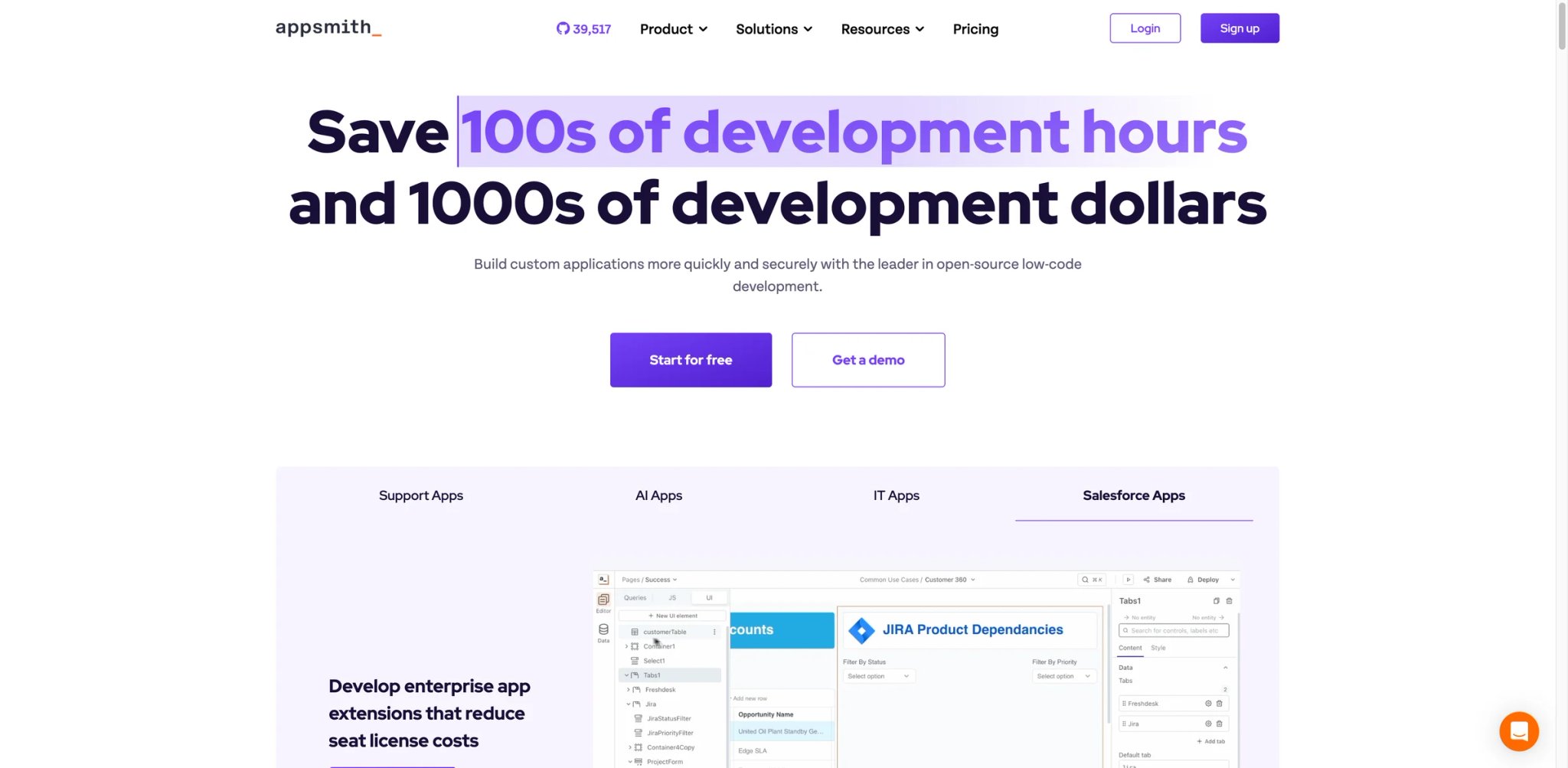Collapse the Jira tree node
The width and height of the screenshot is (1568, 768).
coord(629,704)
